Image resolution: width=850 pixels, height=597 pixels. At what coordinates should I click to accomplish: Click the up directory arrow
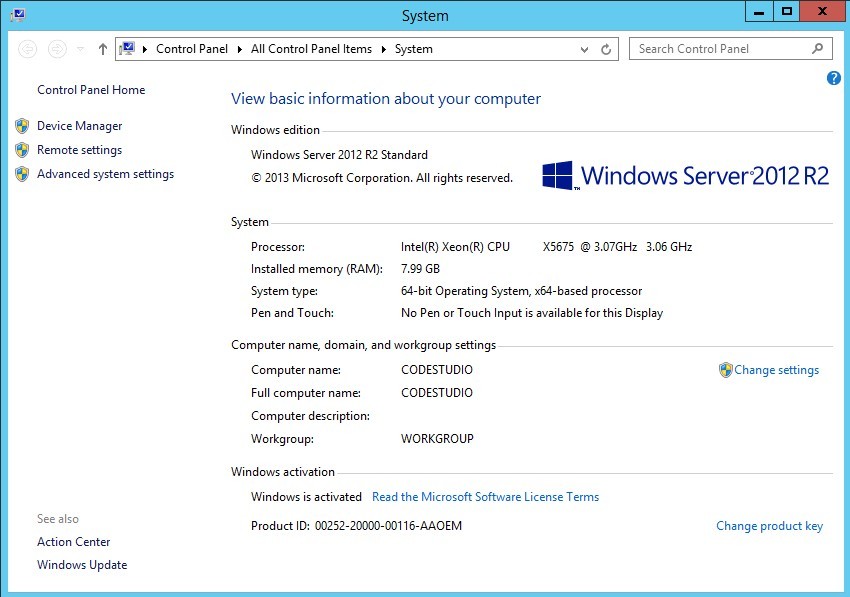tap(103, 49)
